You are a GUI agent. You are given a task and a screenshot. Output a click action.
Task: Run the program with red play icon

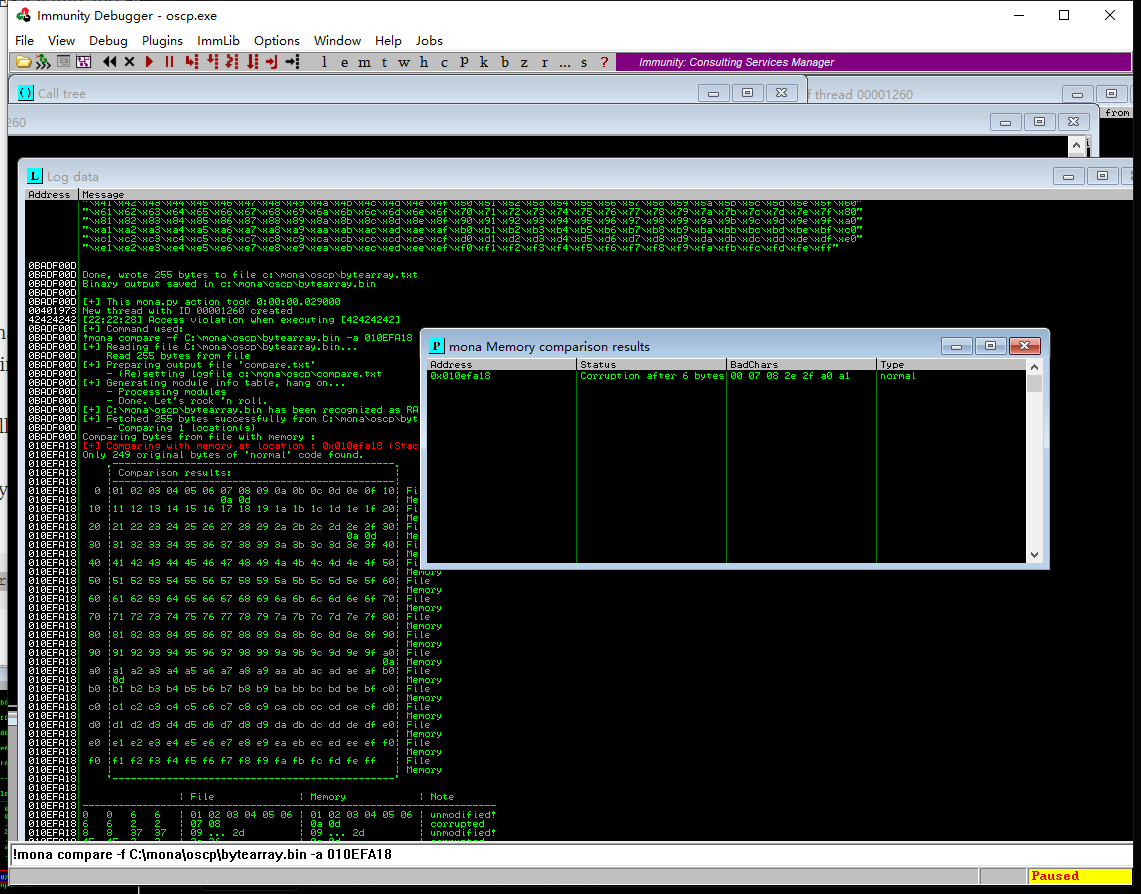pos(149,62)
